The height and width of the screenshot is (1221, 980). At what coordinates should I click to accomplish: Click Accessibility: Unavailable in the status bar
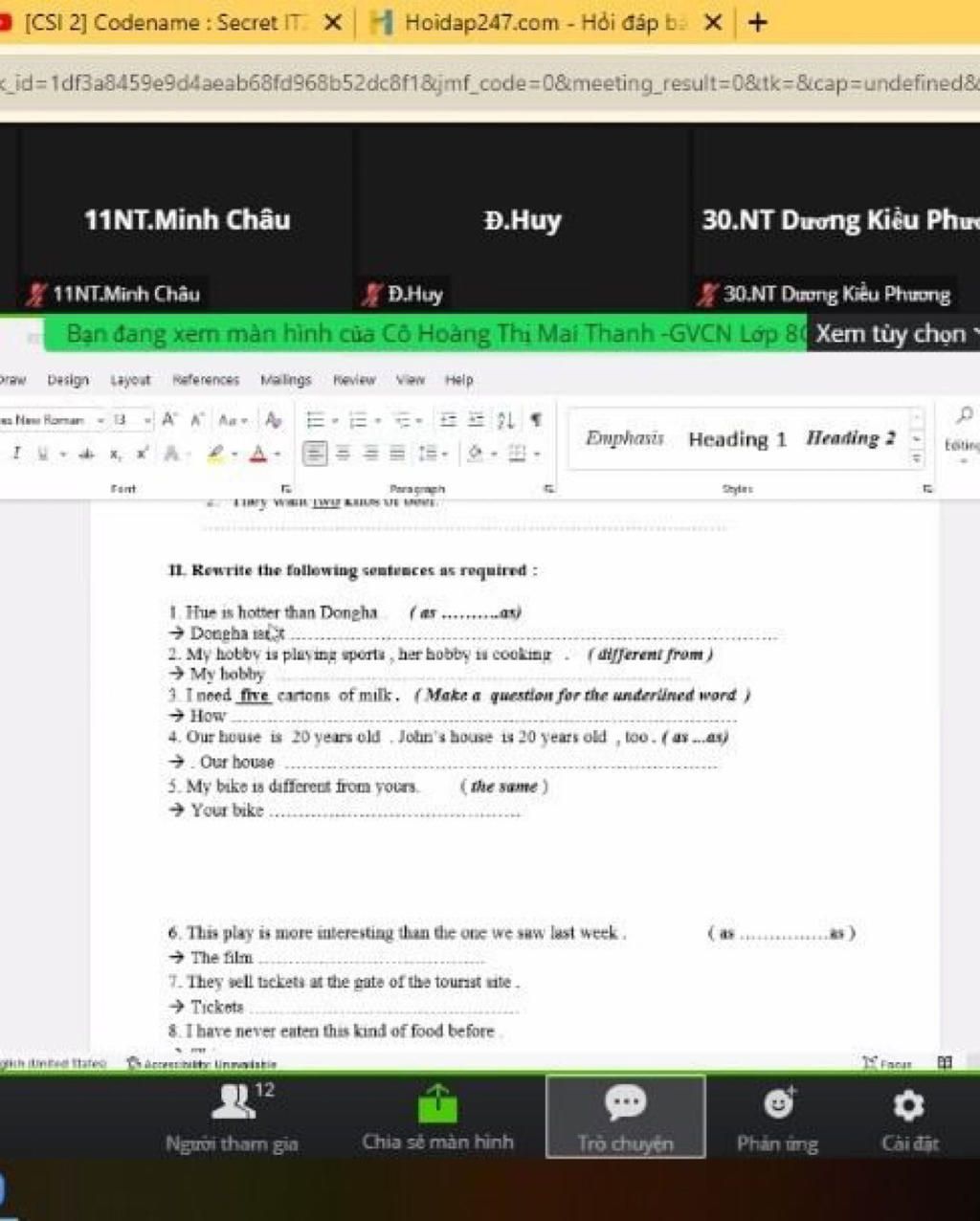pos(203,1063)
